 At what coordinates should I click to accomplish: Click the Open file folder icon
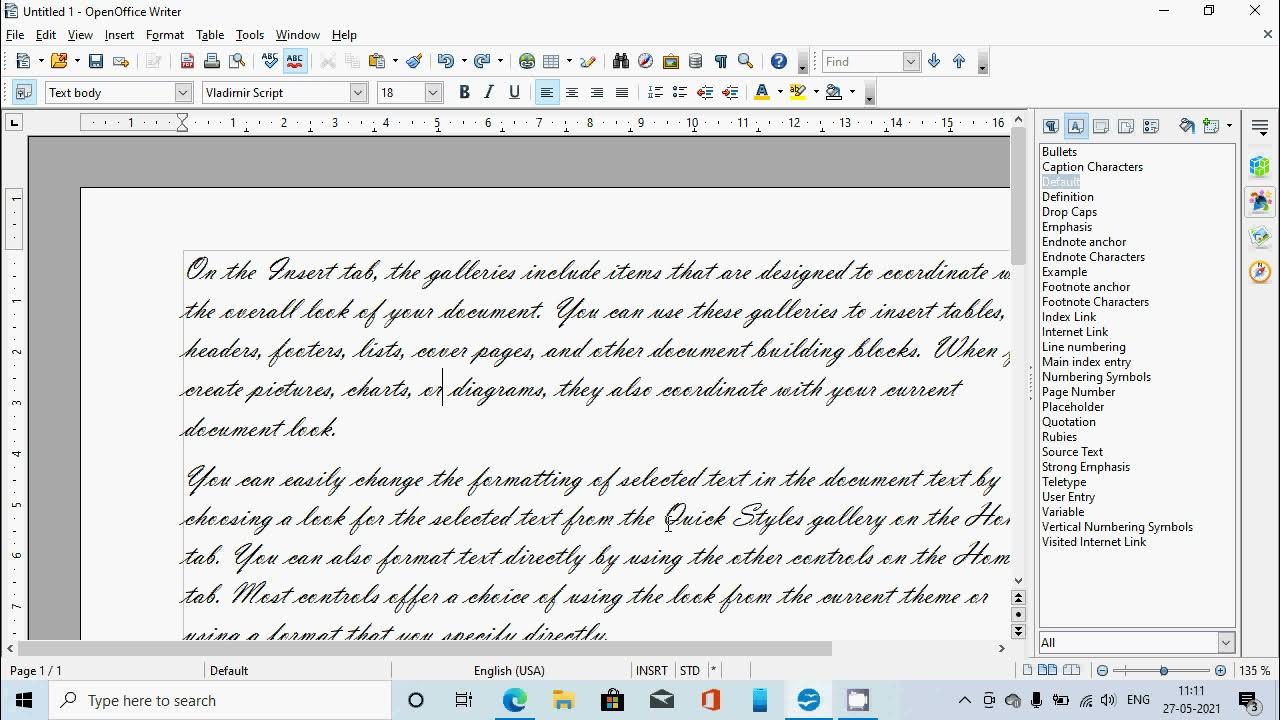click(59, 61)
